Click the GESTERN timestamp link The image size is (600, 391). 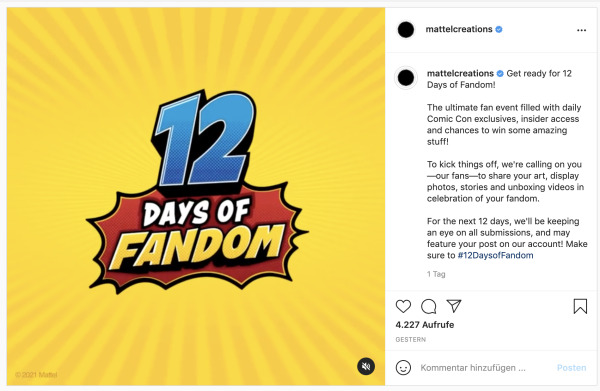[411, 339]
